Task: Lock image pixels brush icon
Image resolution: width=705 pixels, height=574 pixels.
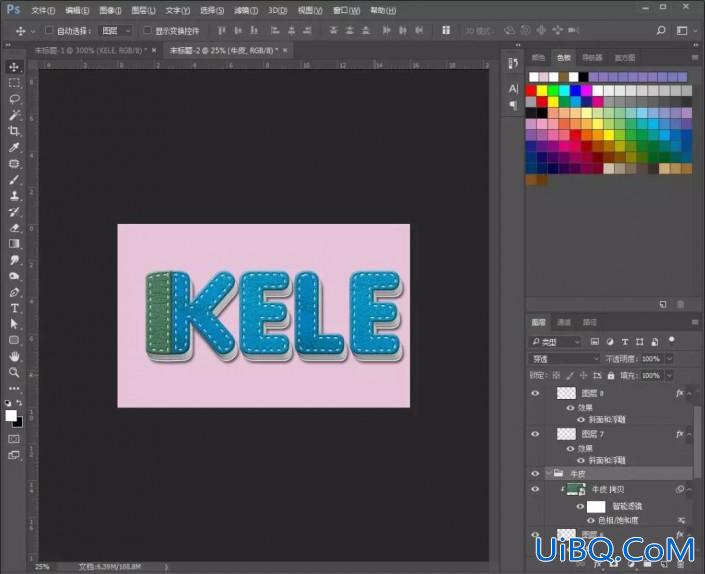Action: [x=570, y=375]
